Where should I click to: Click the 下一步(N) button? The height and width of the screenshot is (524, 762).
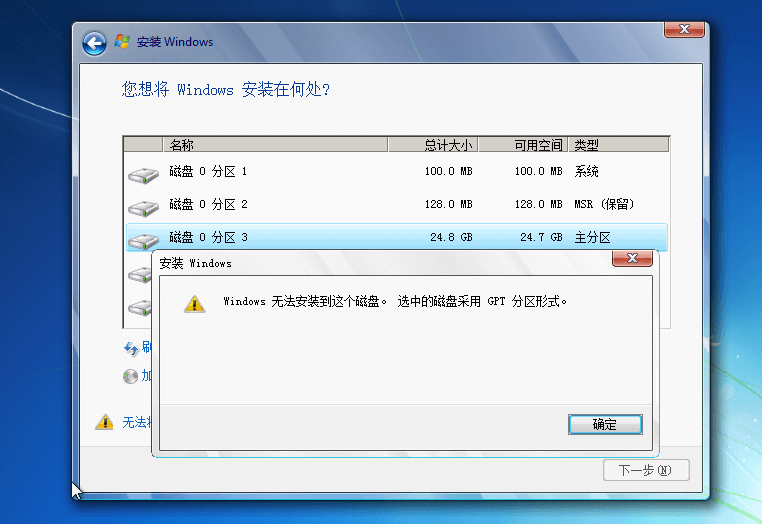click(646, 470)
